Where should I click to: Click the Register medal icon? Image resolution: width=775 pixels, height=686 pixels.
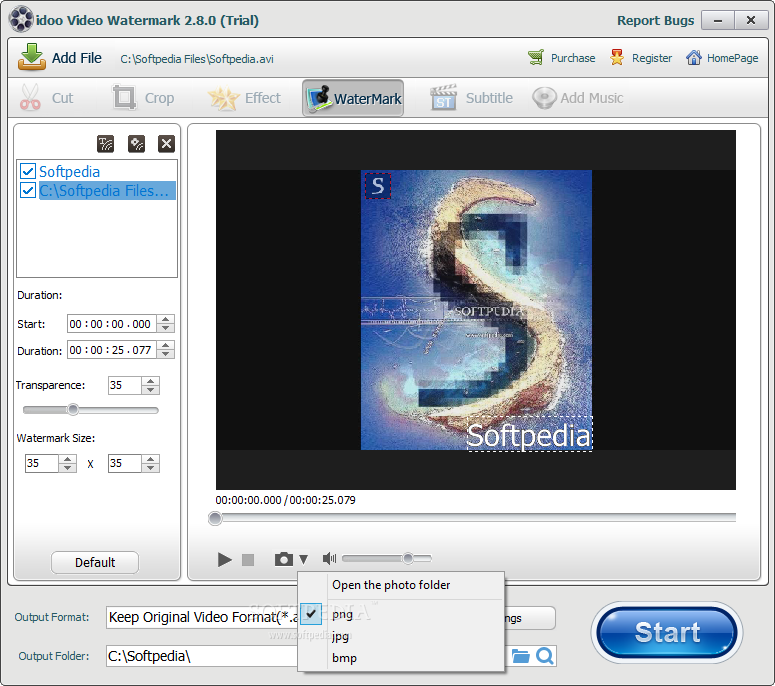617,58
